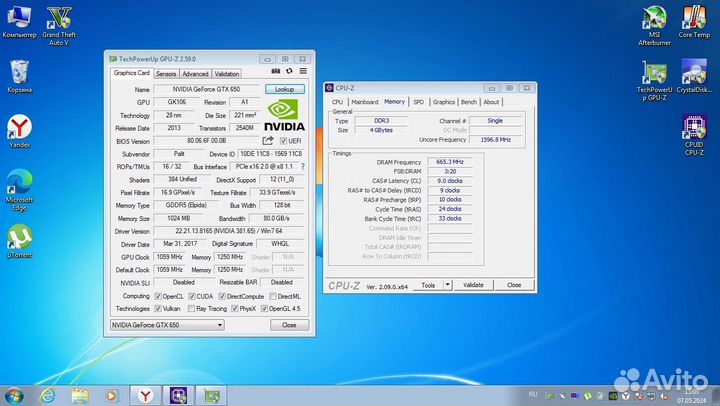Image resolution: width=720 pixels, height=406 pixels.
Task: Switch to CPU-Z CPU tab
Action: [338, 102]
